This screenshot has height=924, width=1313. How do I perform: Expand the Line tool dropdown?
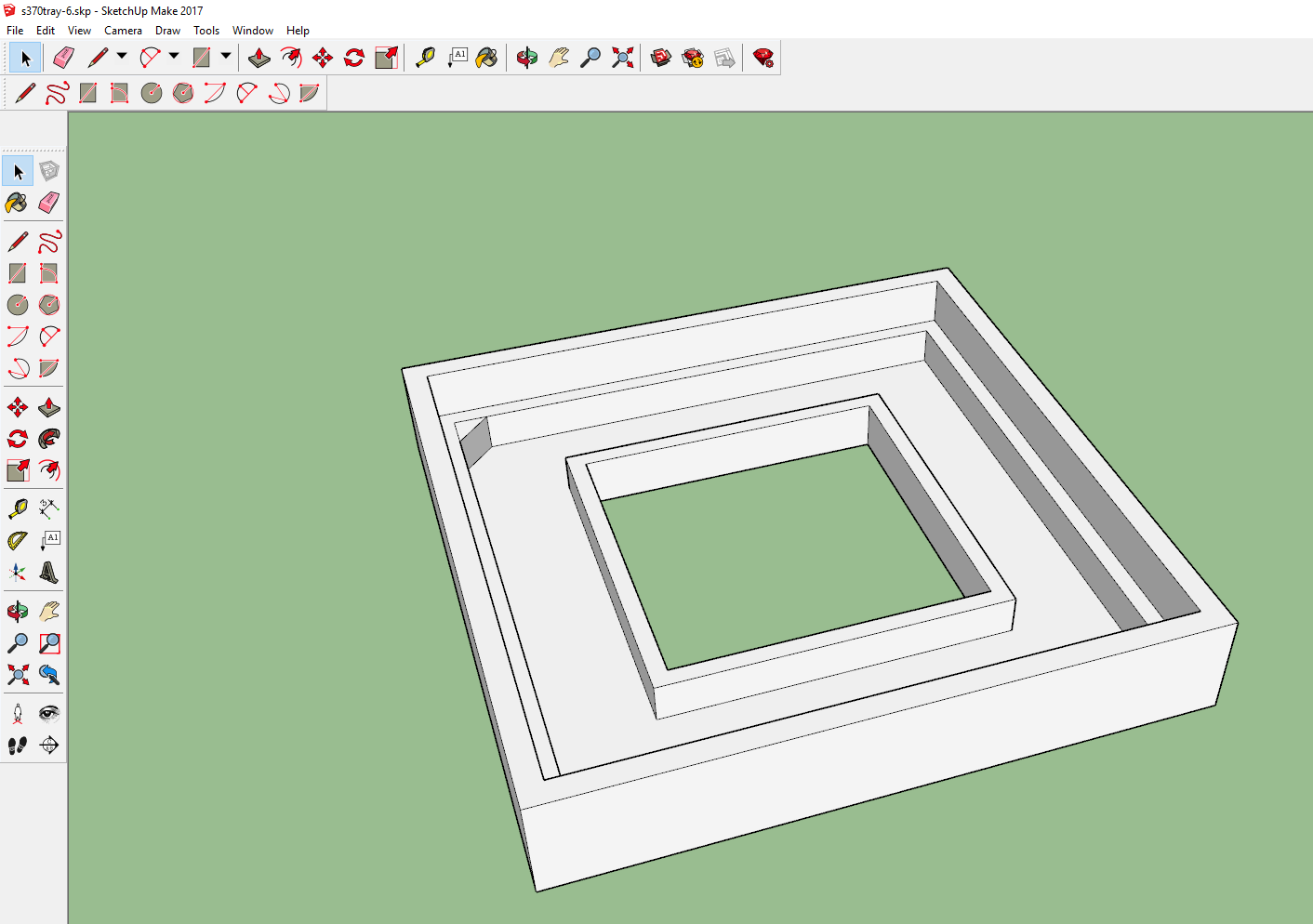pyautogui.click(x=122, y=56)
